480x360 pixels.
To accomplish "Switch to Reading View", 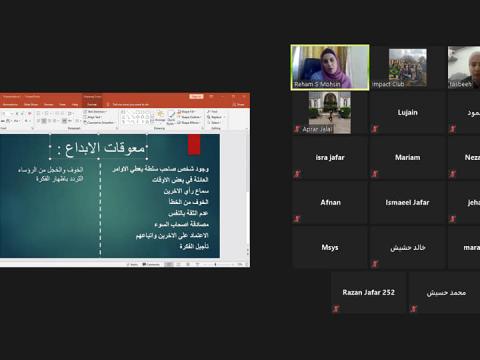I will (188, 264).
